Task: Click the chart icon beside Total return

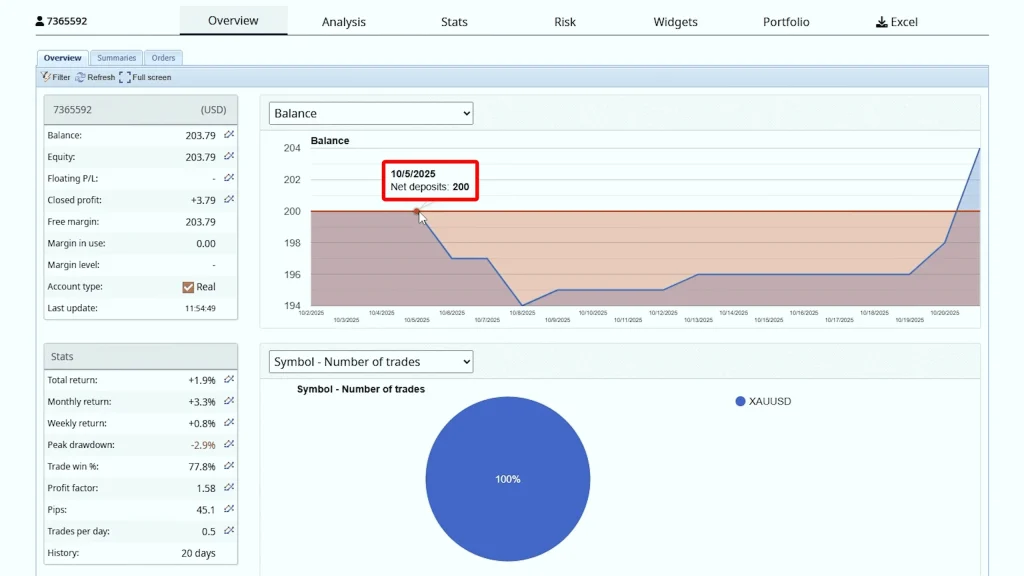Action: (229, 380)
